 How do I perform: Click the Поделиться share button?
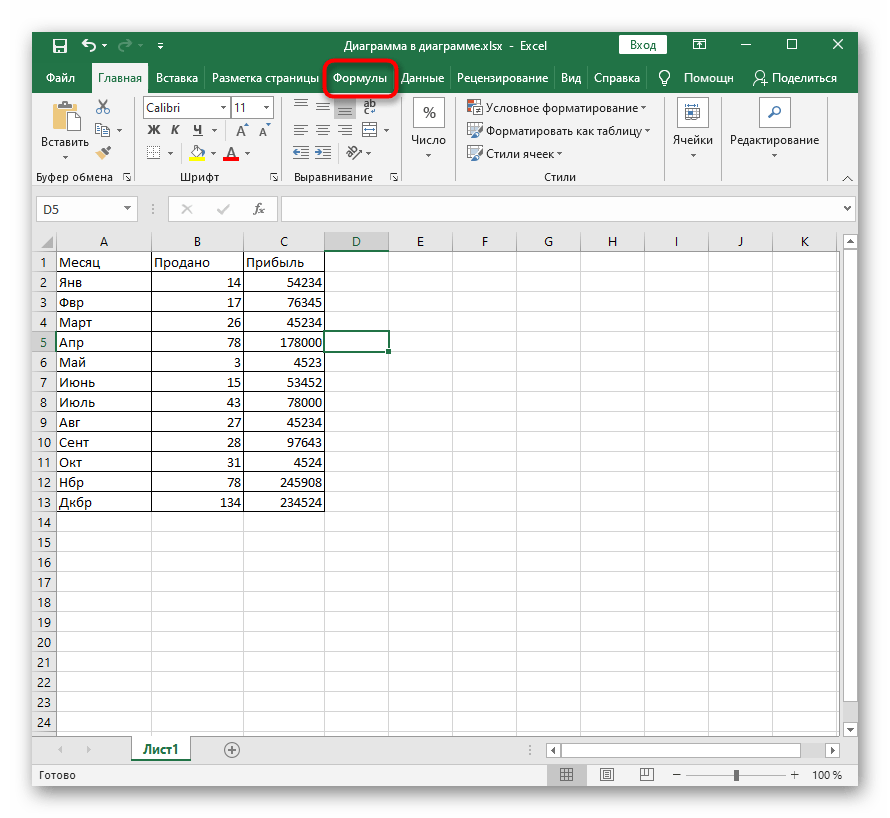tap(795, 78)
